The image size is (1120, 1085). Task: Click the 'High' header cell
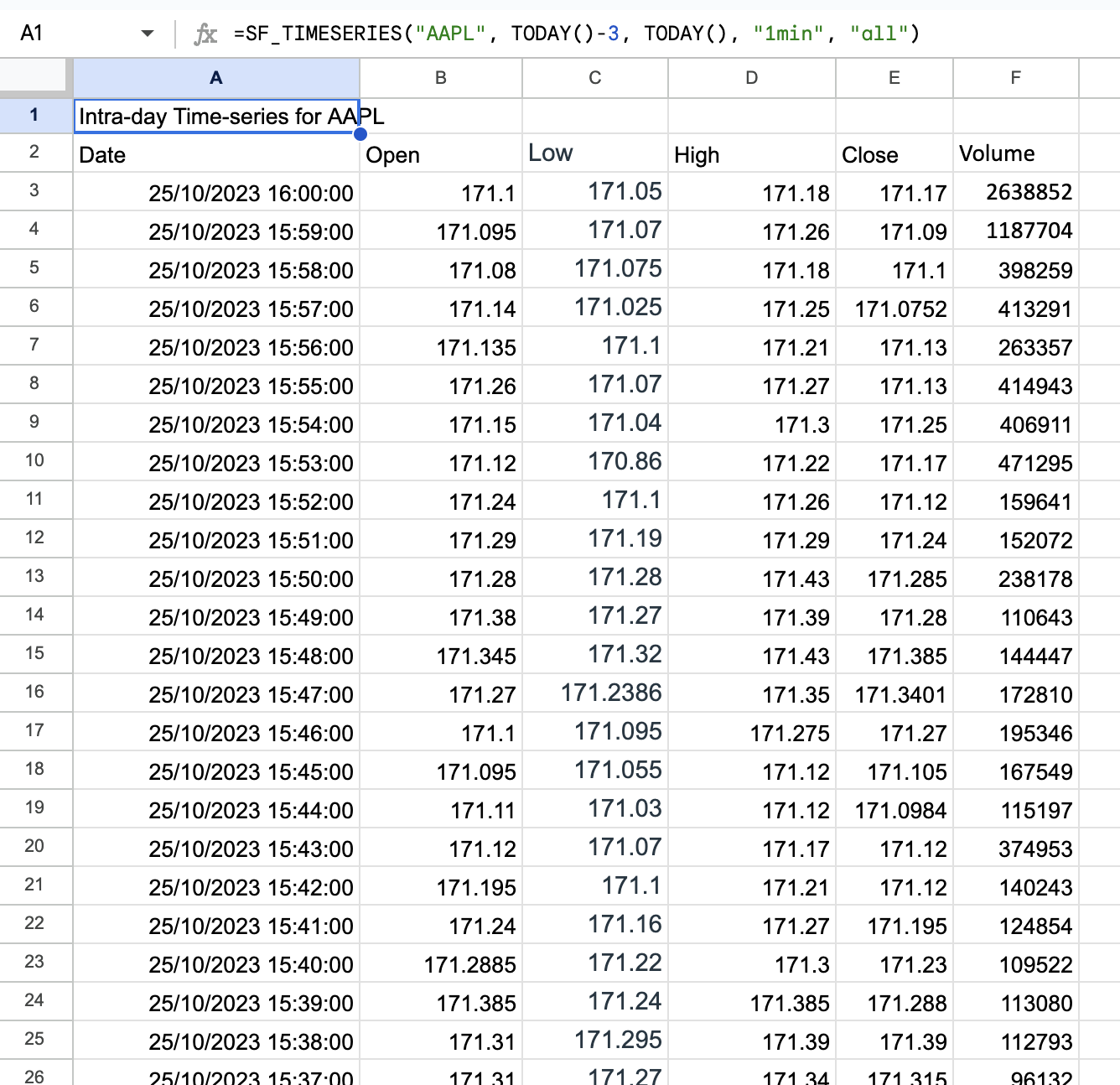(752, 154)
